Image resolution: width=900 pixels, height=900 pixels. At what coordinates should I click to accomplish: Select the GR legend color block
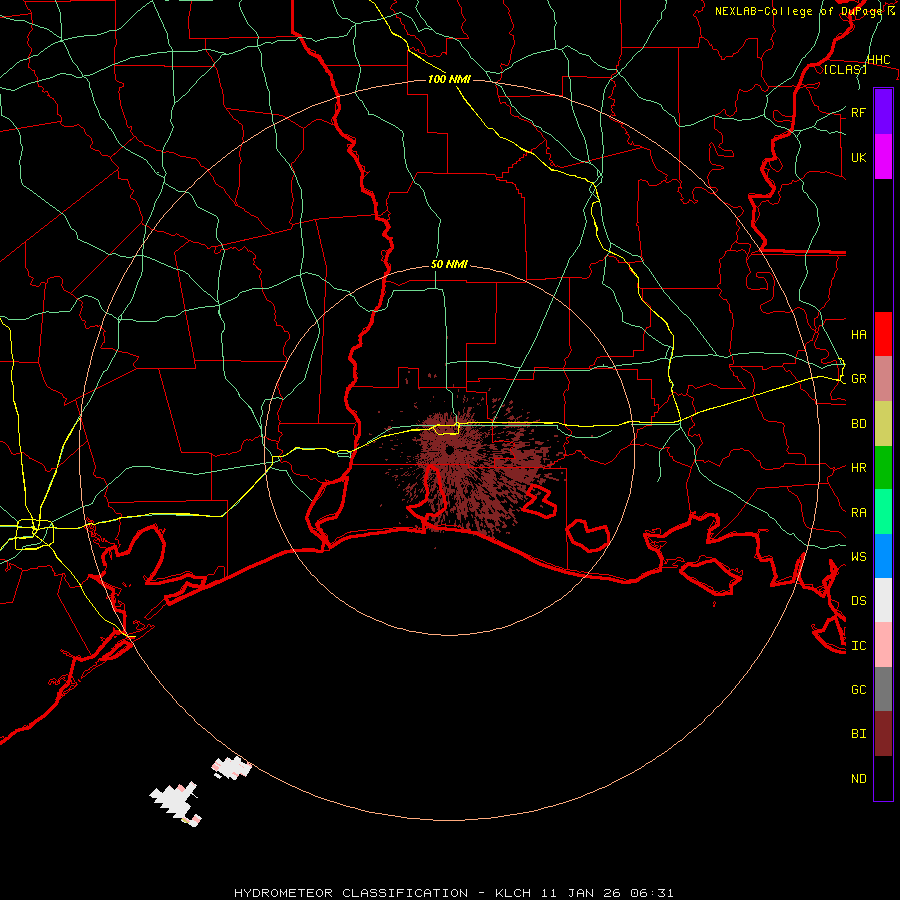point(883,379)
